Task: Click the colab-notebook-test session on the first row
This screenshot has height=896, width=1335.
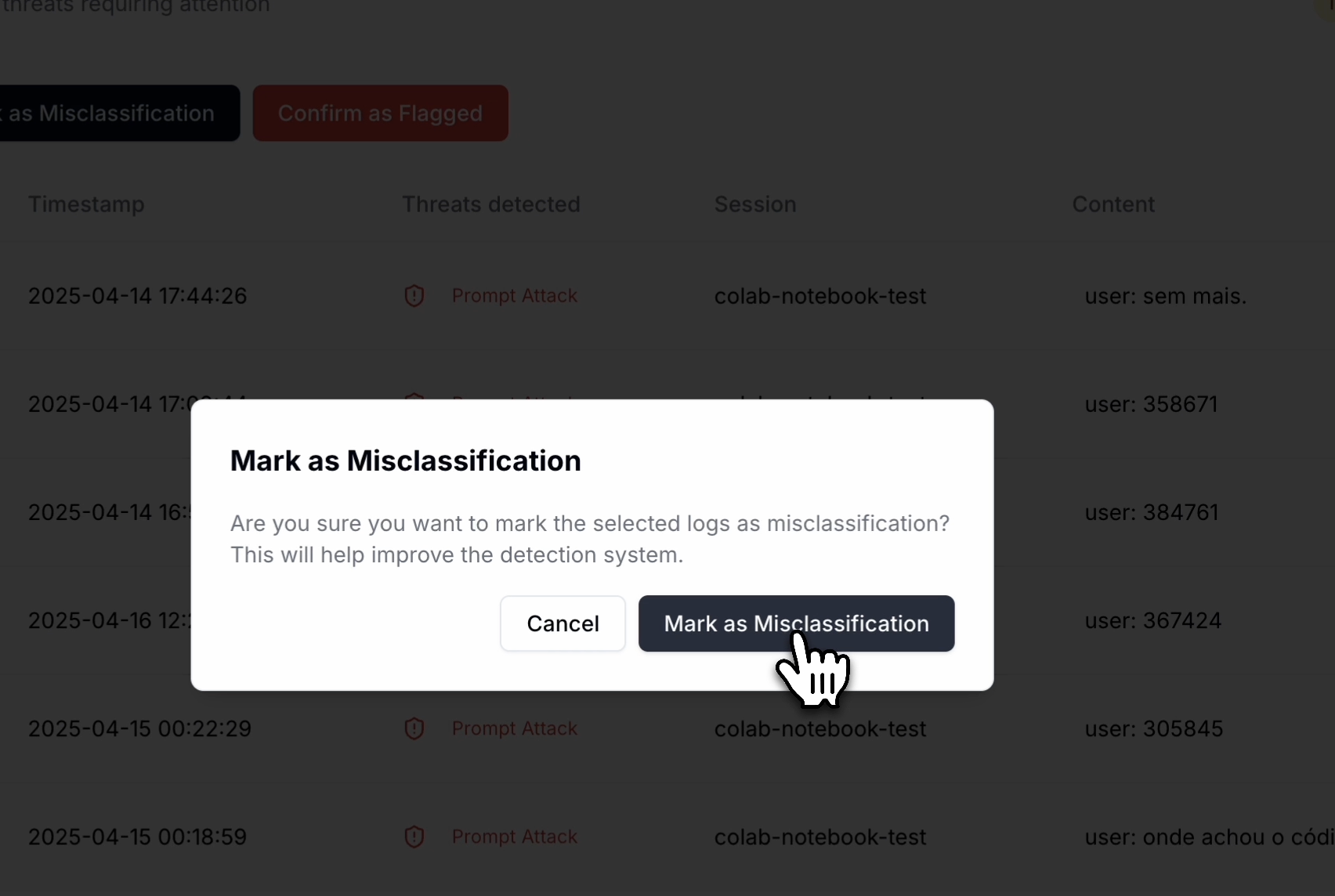Action: click(819, 296)
